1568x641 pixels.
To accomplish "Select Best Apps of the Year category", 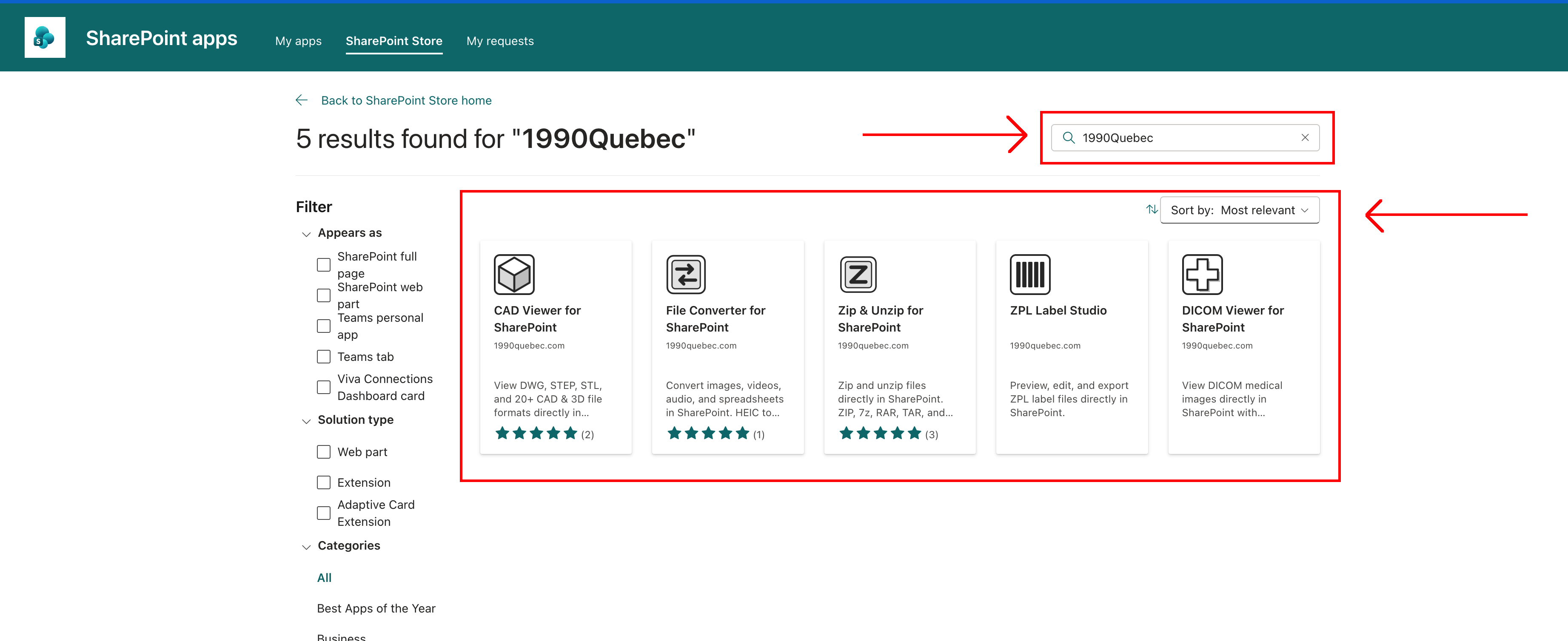I will (x=376, y=608).
